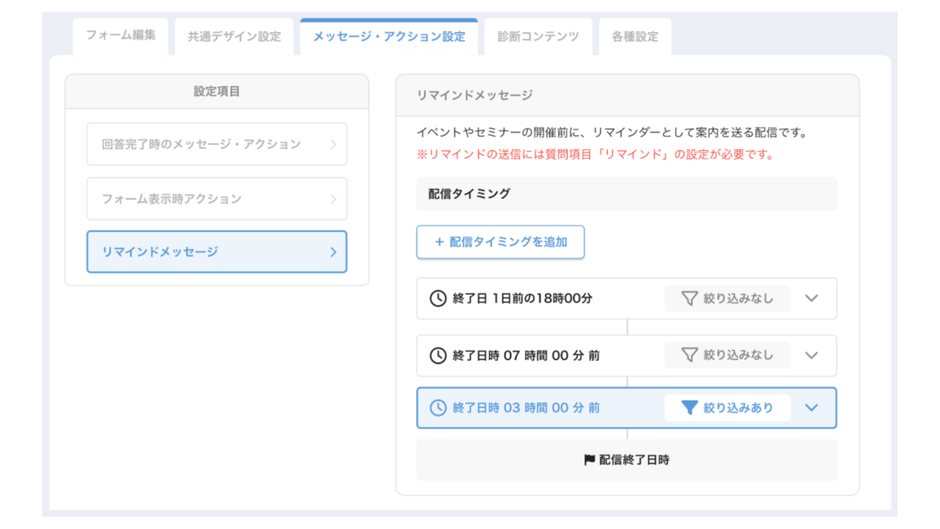Click funnel icon in second 絞り込みなし badge
The image size is (940, 529).
689,355
